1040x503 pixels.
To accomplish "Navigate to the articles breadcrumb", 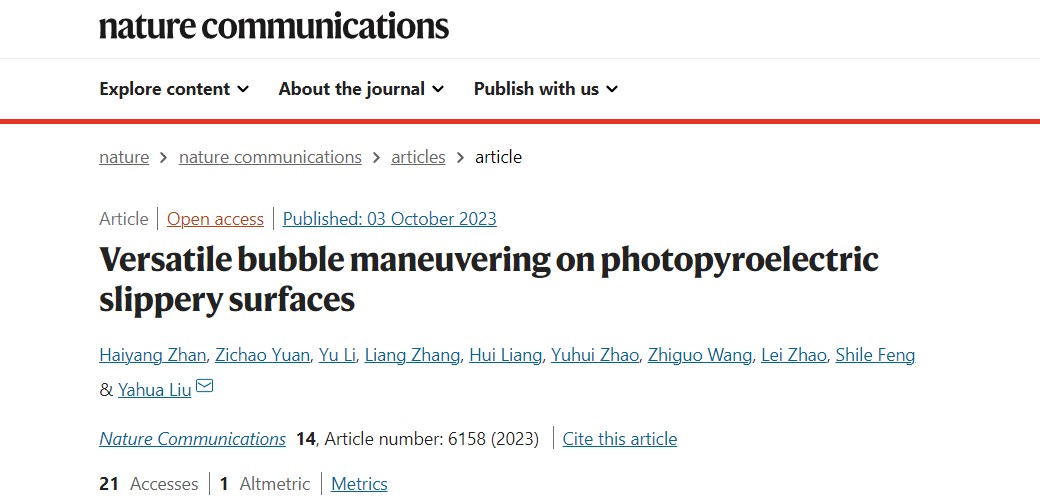I will [x=418, y=157].
